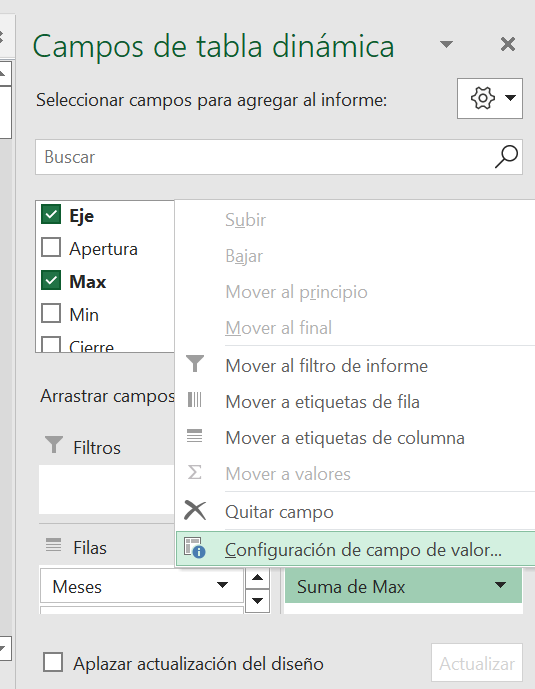
Task: Click the Max field name
Action: pyautogui.click(x=87, y=281)
